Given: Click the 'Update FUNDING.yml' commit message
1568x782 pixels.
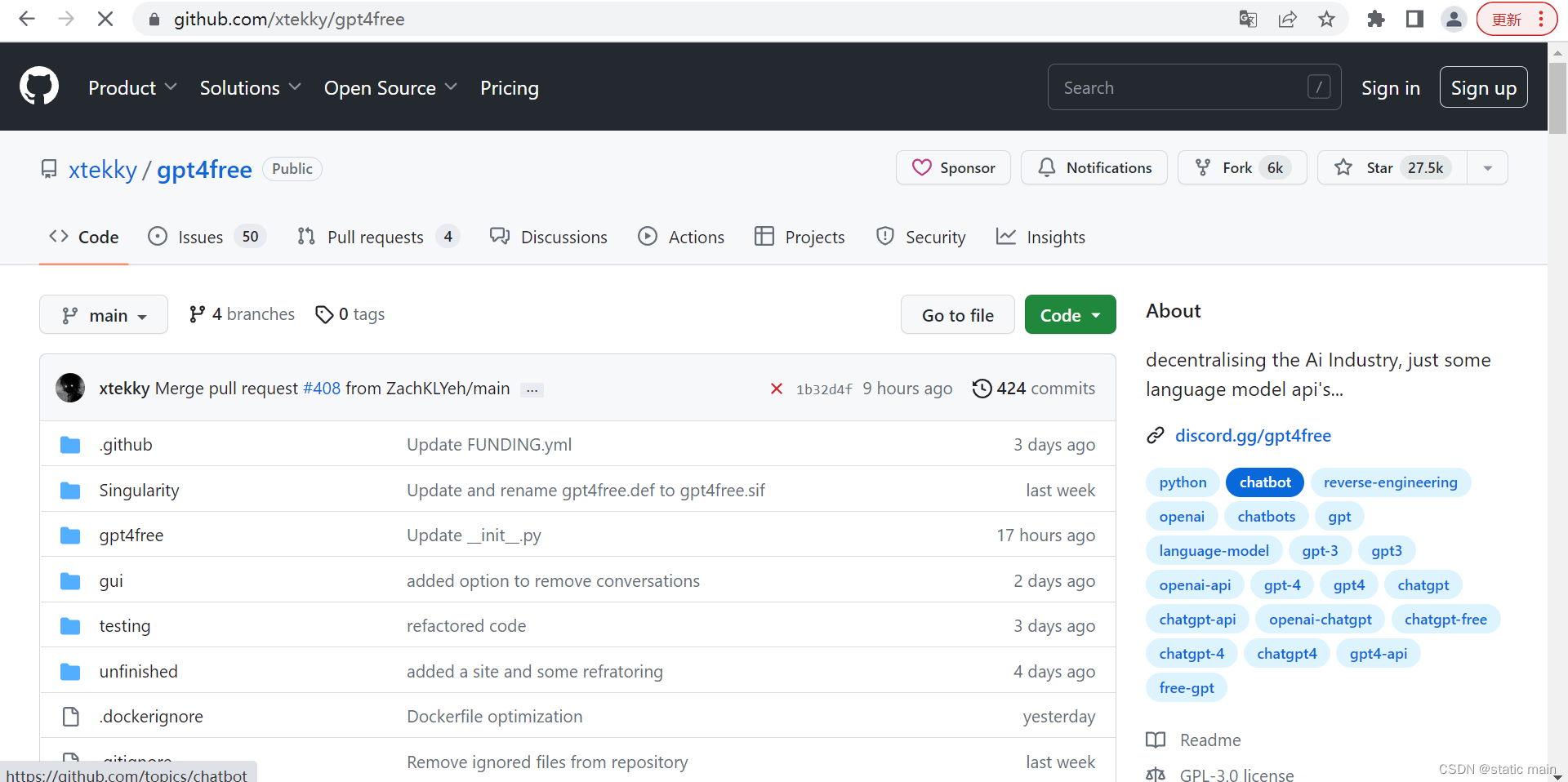Looking at the screenshot, I should tap(489, 445).
